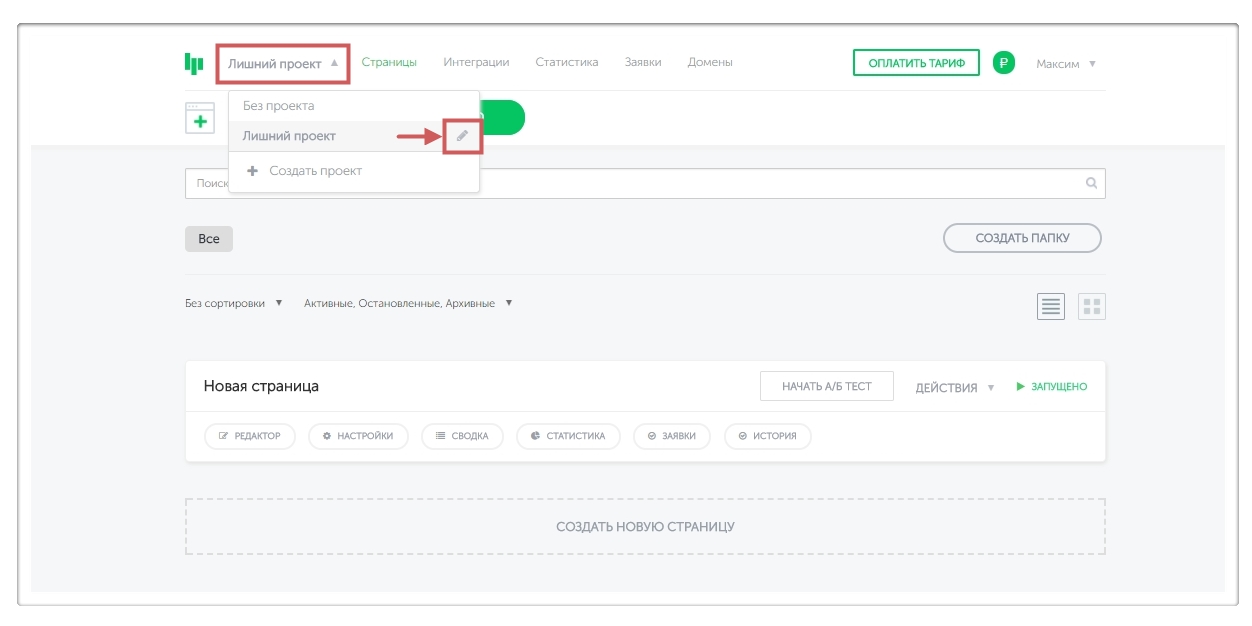Click the add new page plus icon
Image resolution: width=1252 pixels, height=626 pixels.
[x=200, y=119]
